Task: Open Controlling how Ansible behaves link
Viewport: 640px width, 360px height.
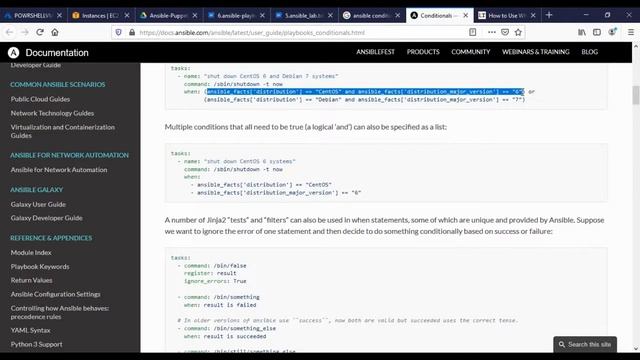Action: pos(60,312)
